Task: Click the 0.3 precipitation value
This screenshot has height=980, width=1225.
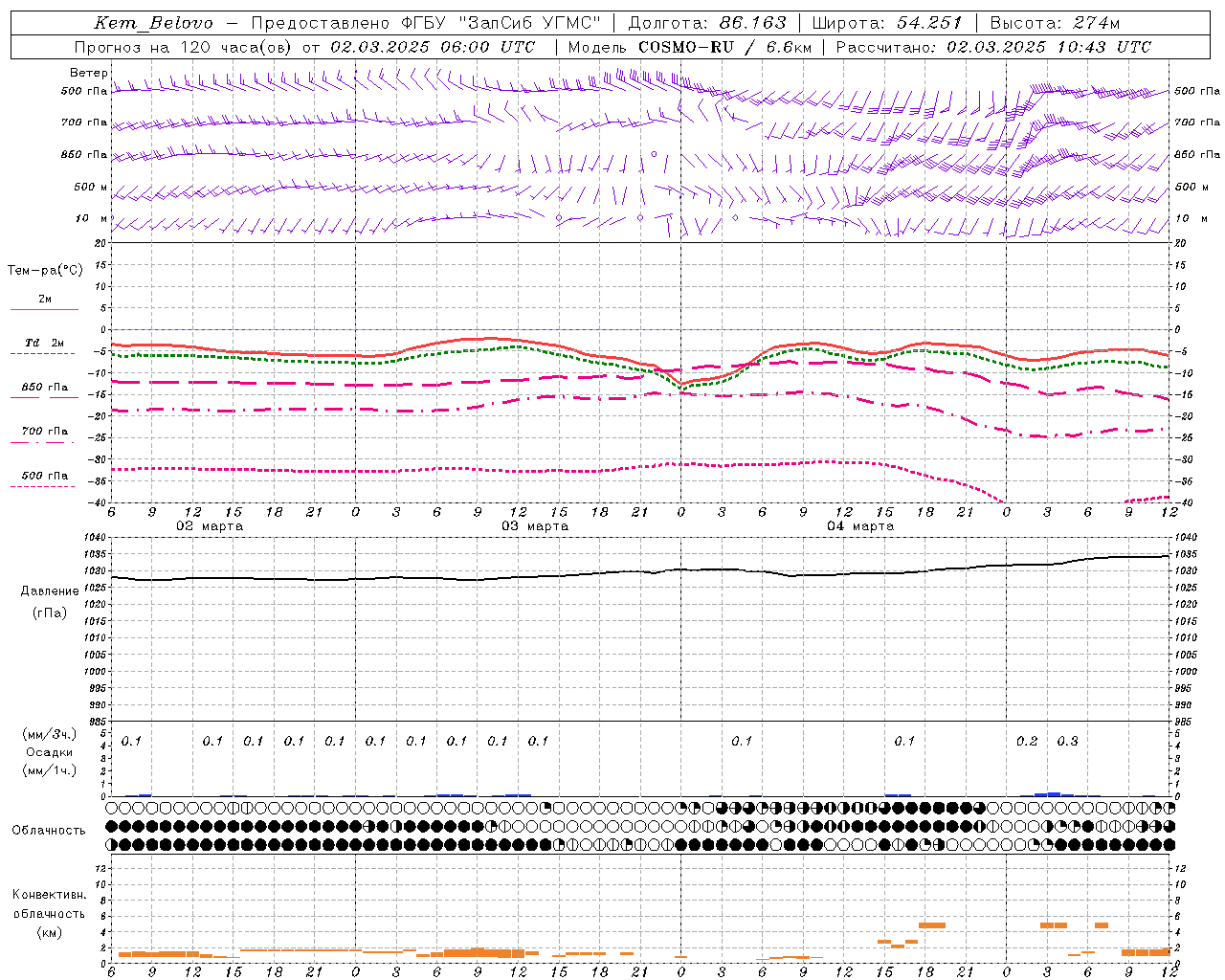Action: coord(1067,741)
